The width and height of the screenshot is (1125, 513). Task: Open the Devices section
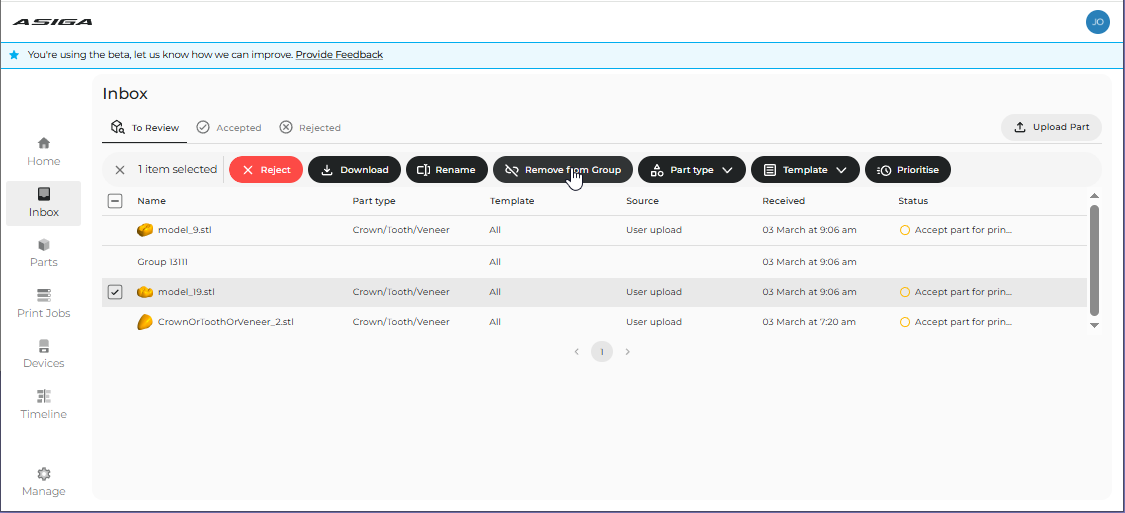tap(43, 354)
